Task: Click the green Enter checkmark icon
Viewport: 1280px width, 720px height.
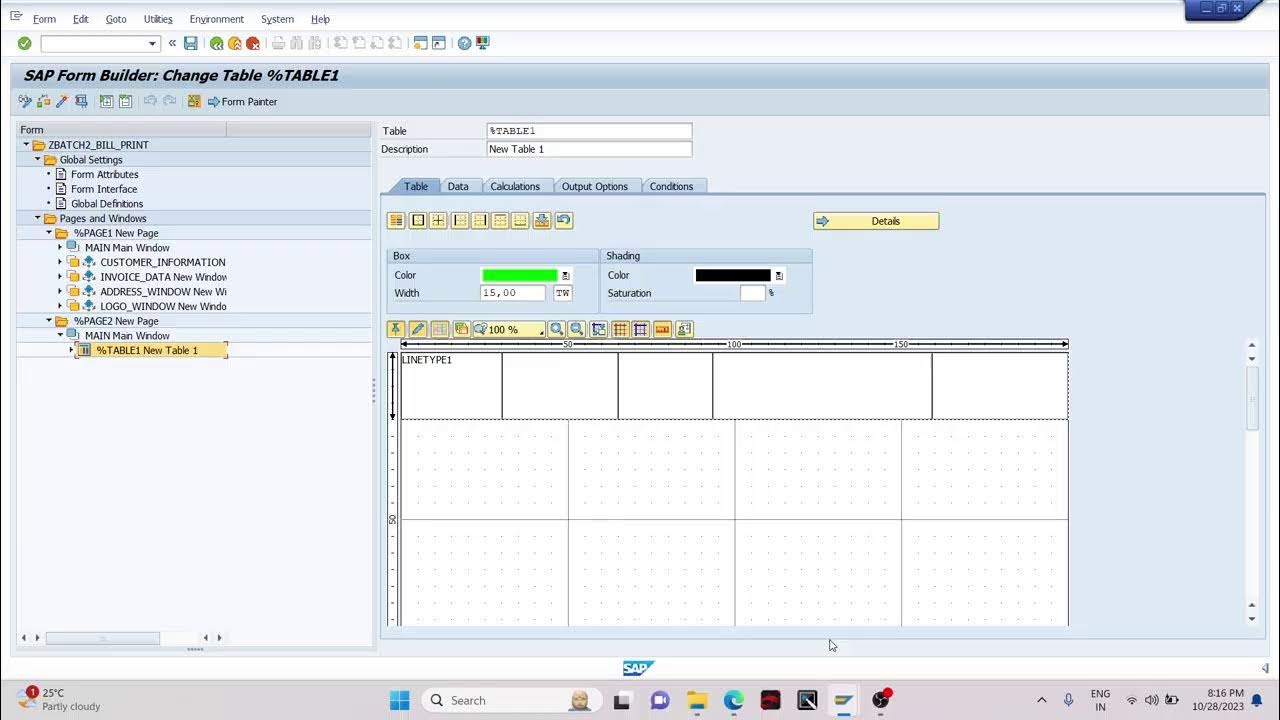Action: [24, 43]
